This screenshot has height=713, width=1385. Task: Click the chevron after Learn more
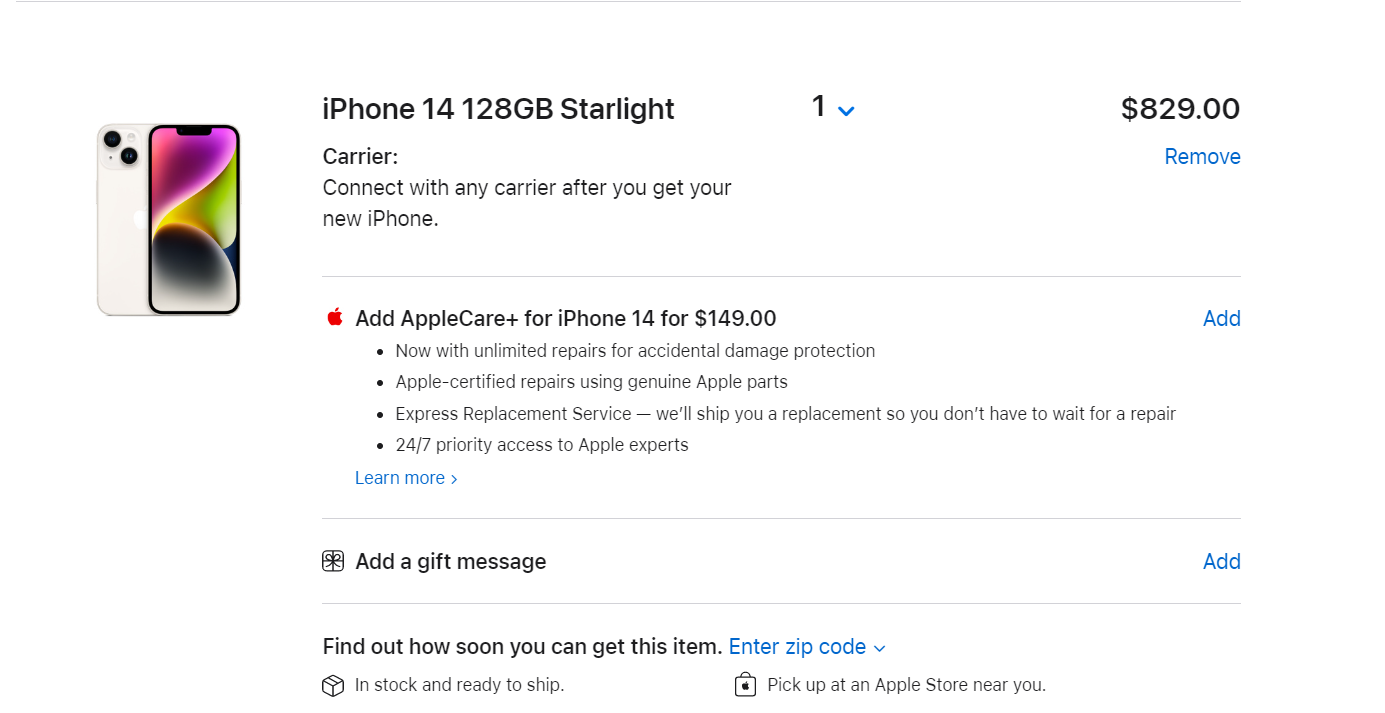click(x=454, y=479)
